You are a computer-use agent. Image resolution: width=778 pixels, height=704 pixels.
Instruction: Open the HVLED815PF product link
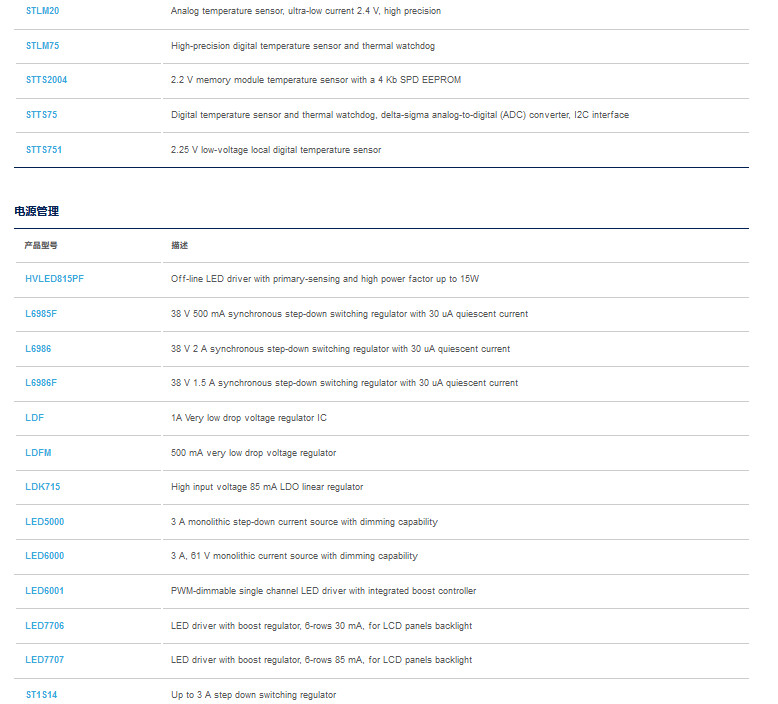coord(54,279)
